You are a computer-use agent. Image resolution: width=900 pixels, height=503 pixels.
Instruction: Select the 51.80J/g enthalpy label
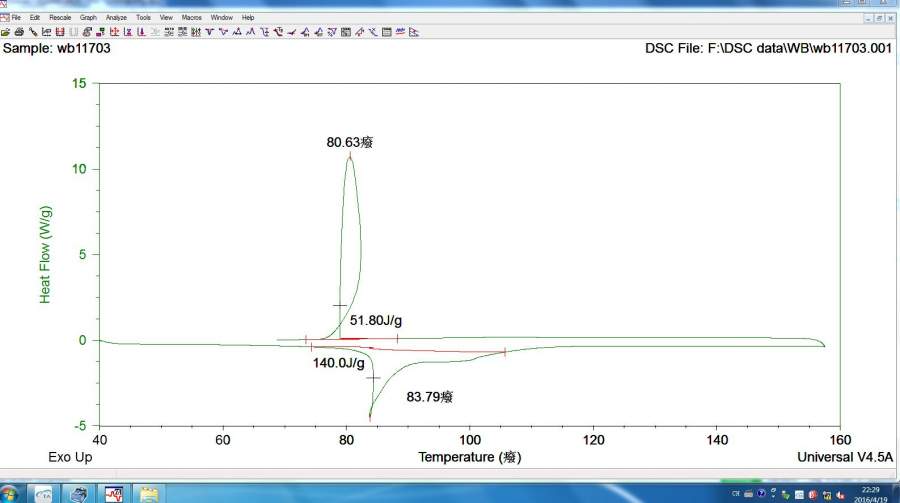click(376, 320)
